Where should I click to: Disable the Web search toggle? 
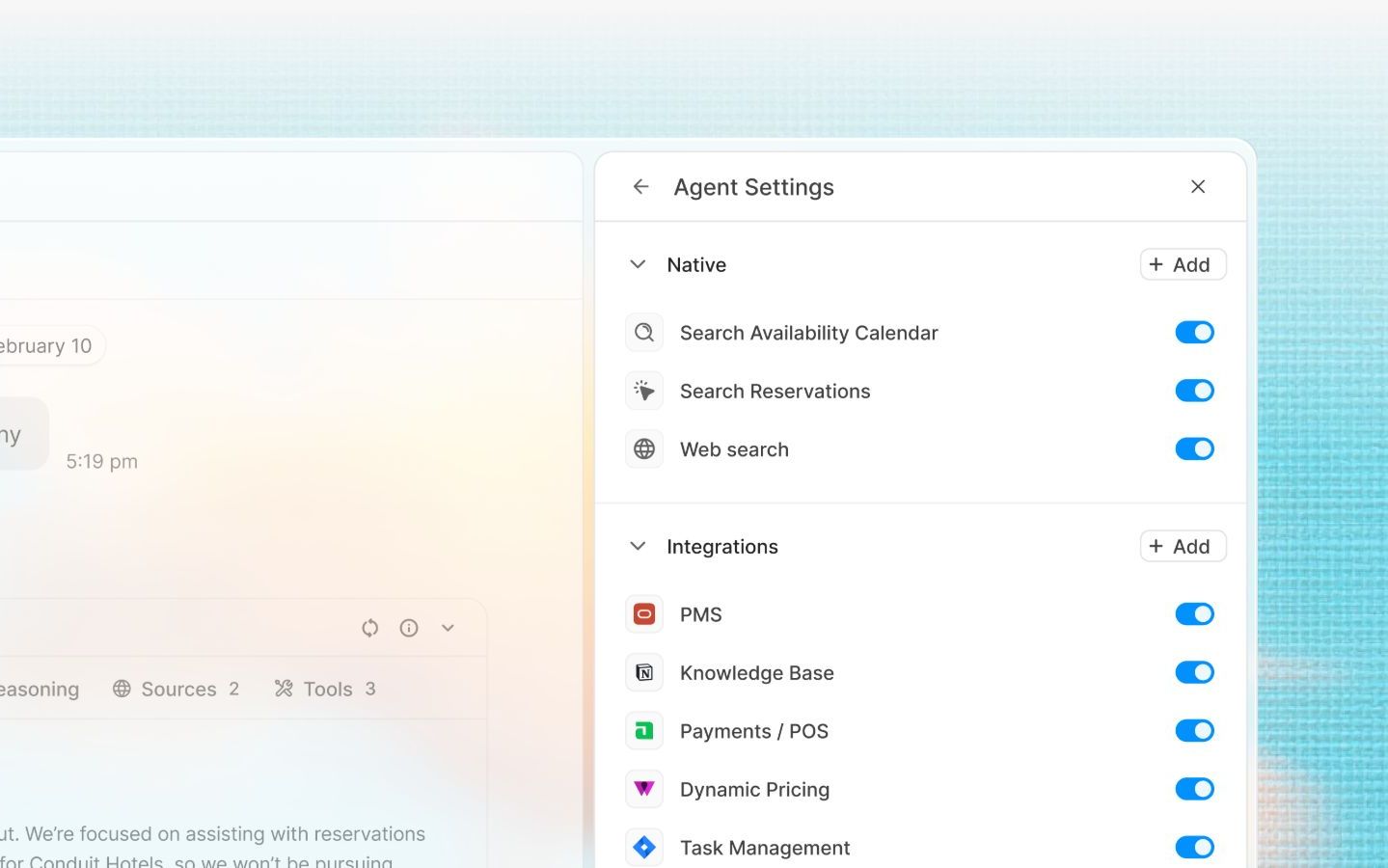click(x=1194, y=449)
